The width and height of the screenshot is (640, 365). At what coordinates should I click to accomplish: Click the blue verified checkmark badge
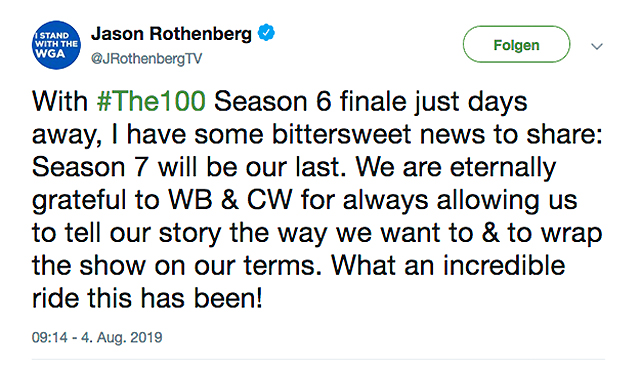click(x=266, y=33)
